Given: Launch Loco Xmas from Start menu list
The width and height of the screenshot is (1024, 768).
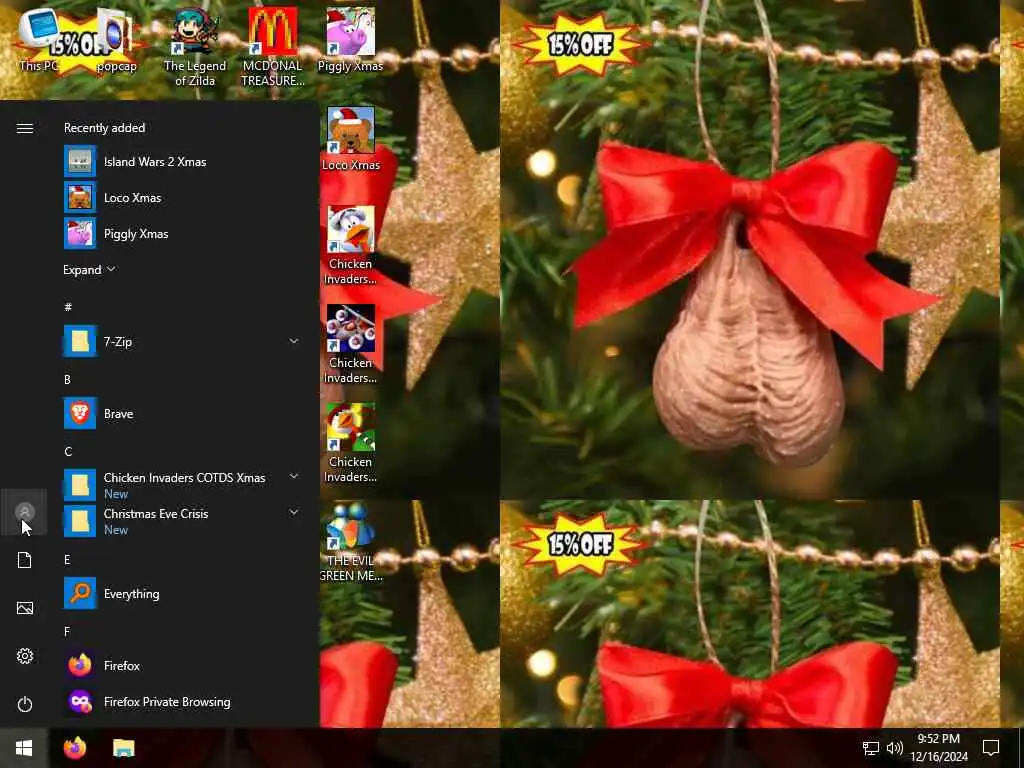Looking at the screenshot, I should (183, 197).
